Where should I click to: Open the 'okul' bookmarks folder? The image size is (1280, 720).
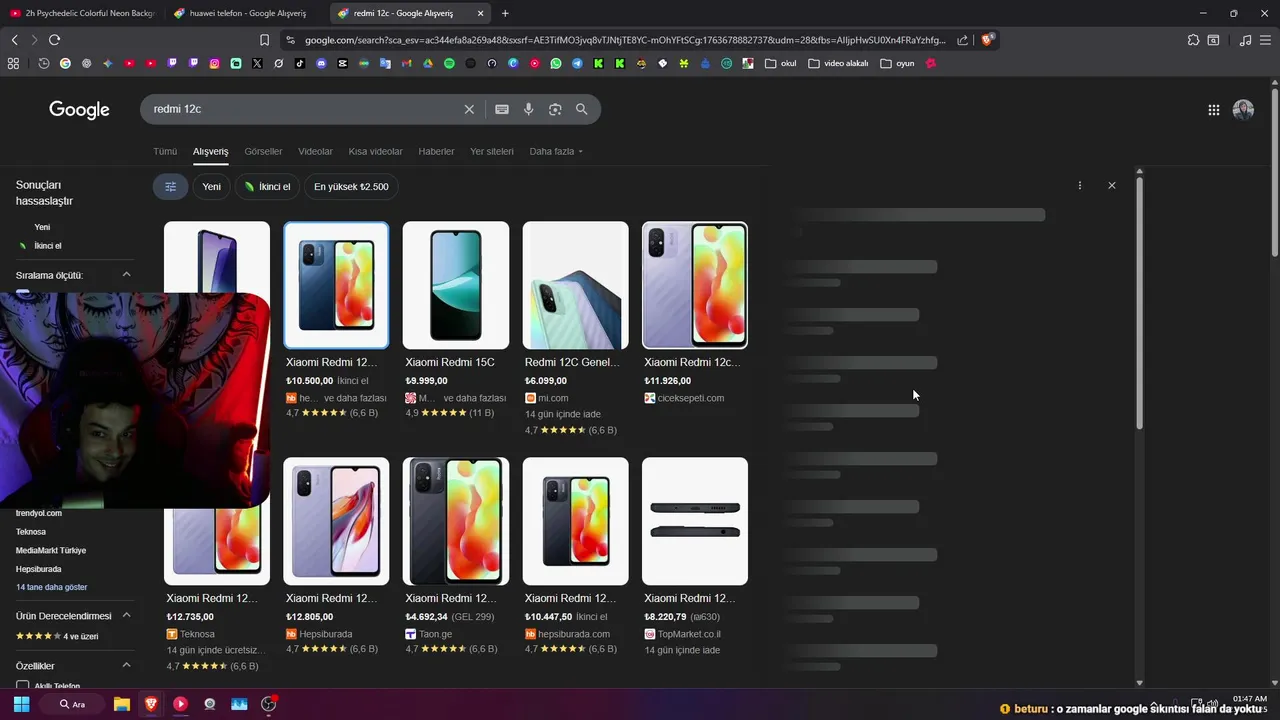pos(781,63)
